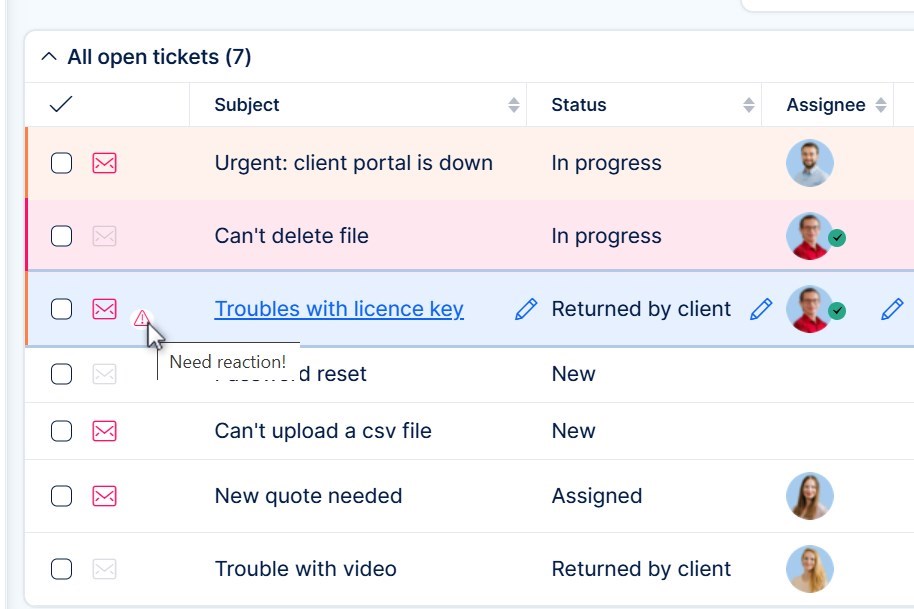Check the box for New quote needed ticket
Viewport: 914px width, 609px height.
point(61,496)
